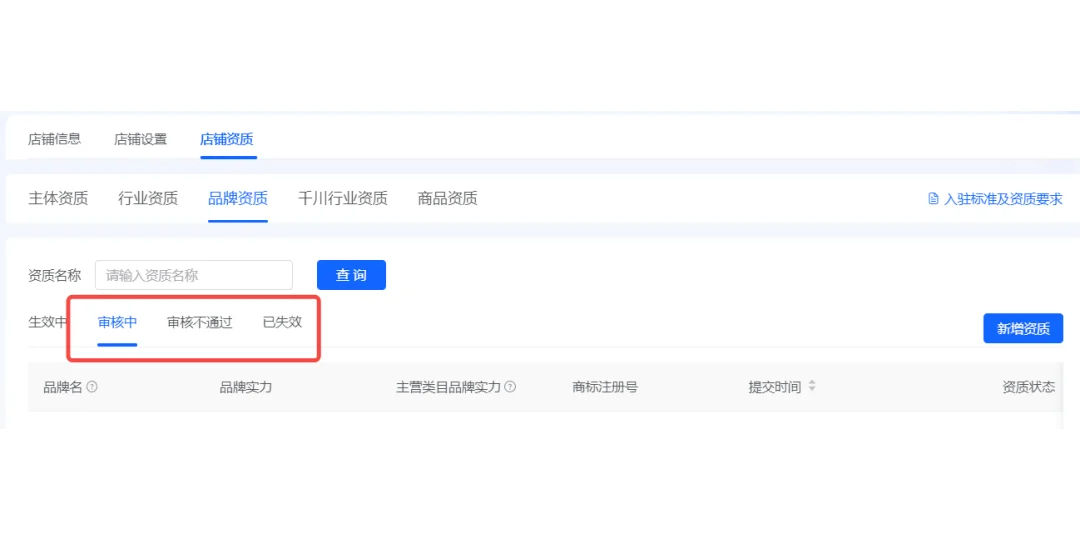Select the 品牌资质 tab

click(238, 198)
